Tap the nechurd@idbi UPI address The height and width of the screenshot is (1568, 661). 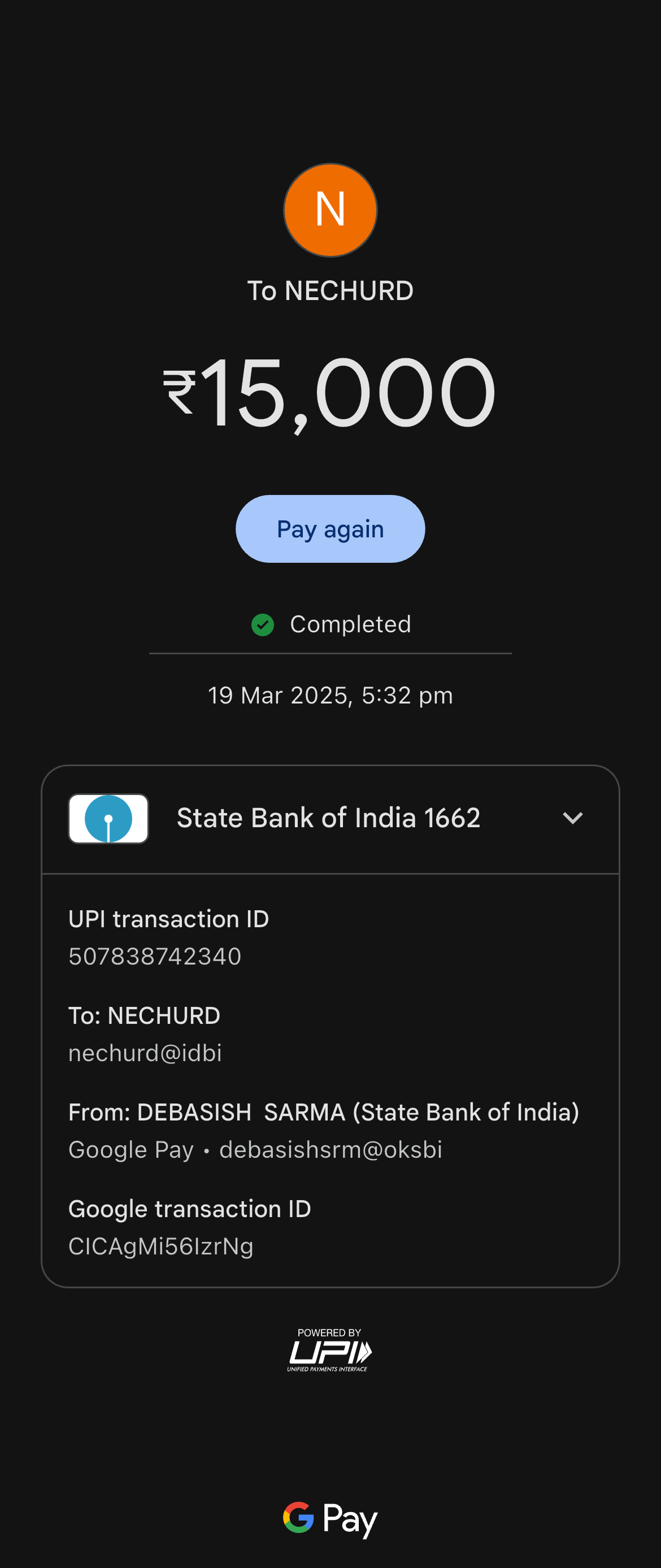coord(145,1053)
